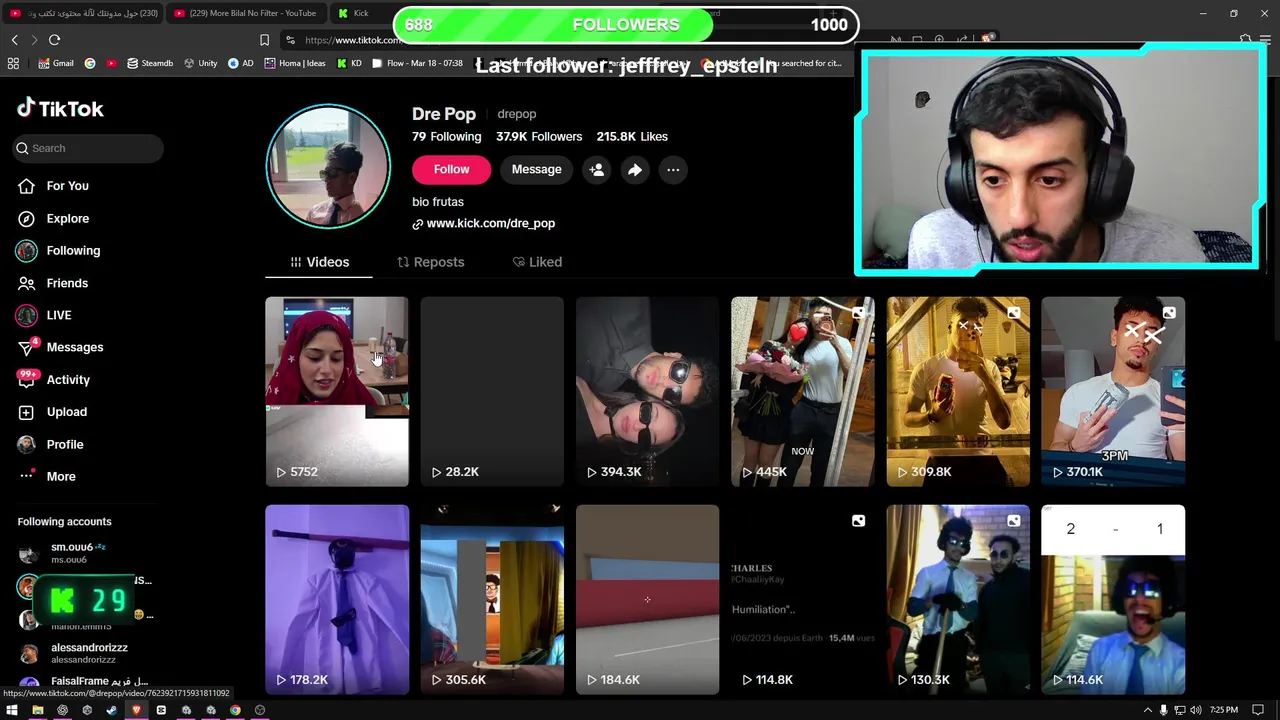Open the sm.ouu6 following account
Image resolution: width=1280 pixels, height=720 pixels.
click(65, 553)
